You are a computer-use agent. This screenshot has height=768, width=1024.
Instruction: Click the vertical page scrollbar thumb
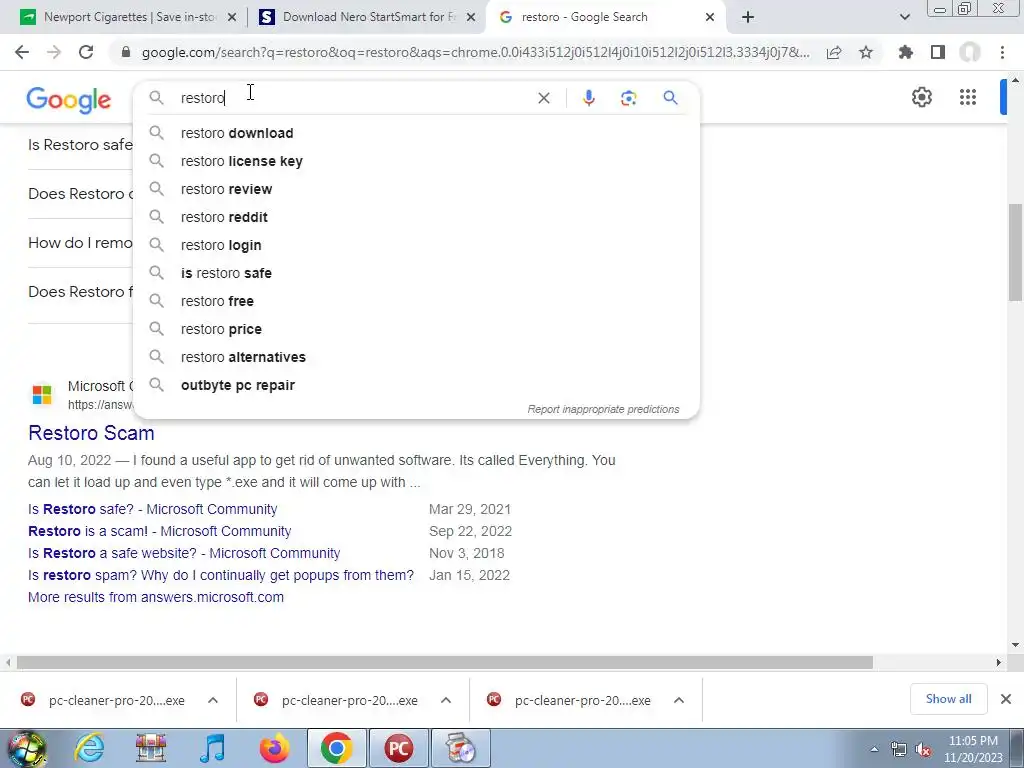(x=1015, y=252)
